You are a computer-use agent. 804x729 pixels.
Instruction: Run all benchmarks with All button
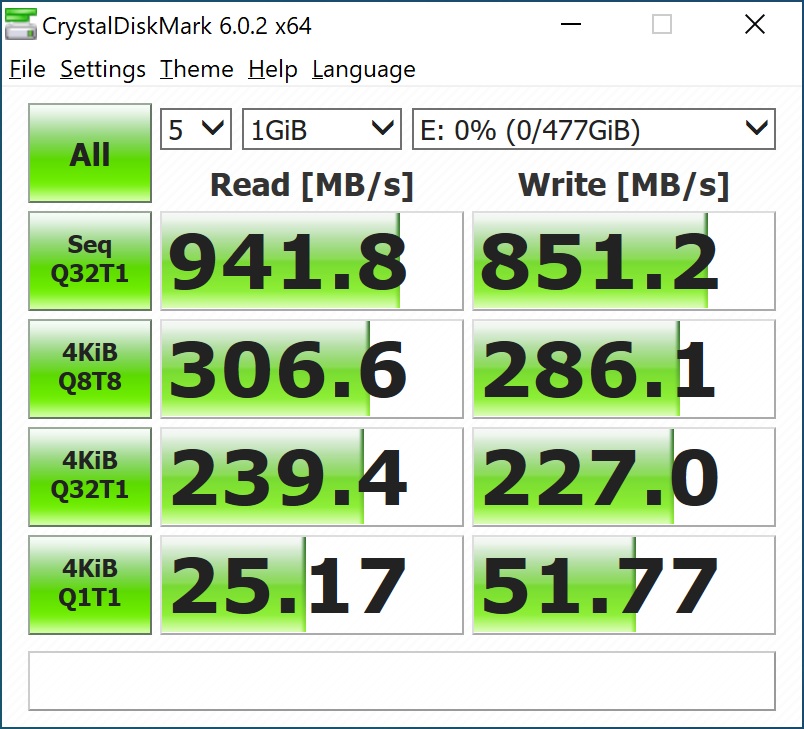click(x=90, y=153)
